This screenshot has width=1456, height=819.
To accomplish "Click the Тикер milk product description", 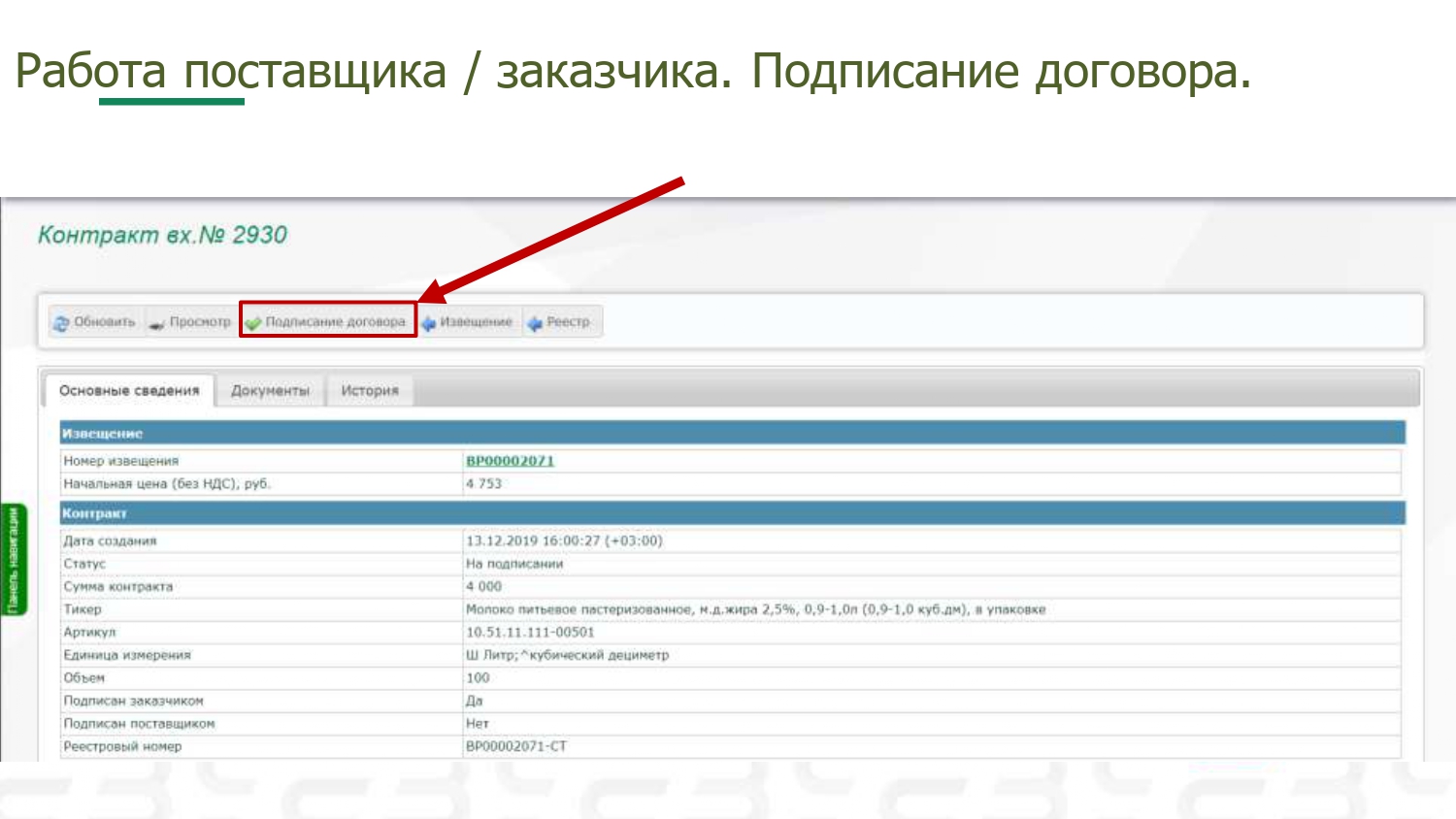I will coord(755,609).
